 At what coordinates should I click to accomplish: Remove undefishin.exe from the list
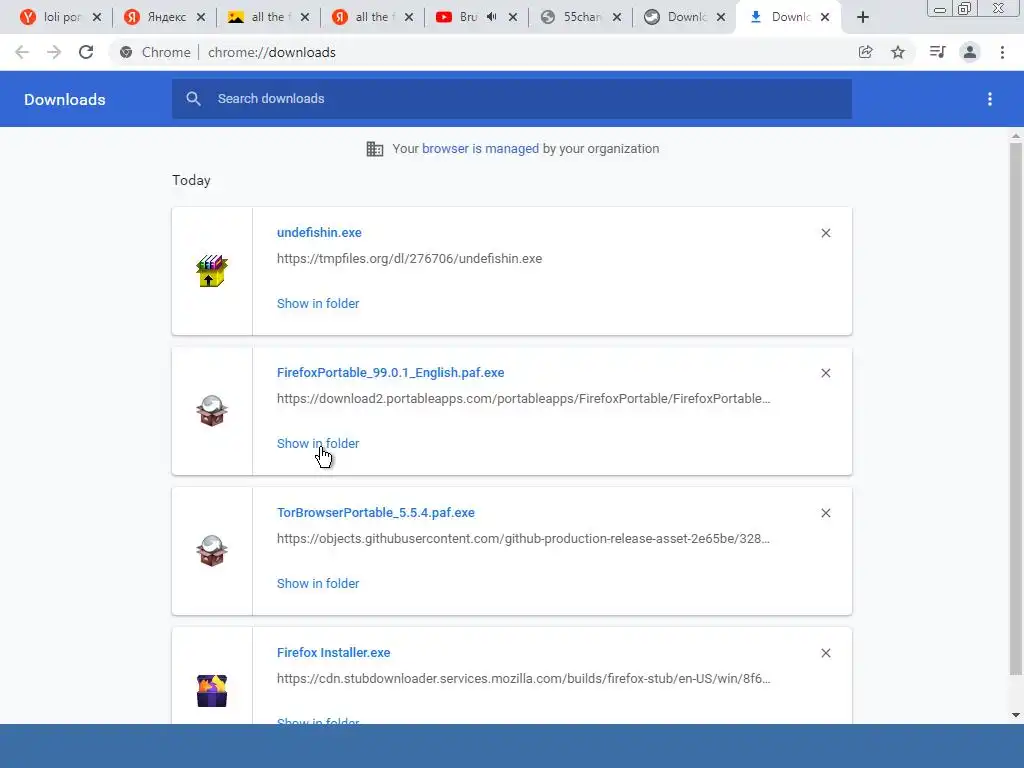pos(825,233)
